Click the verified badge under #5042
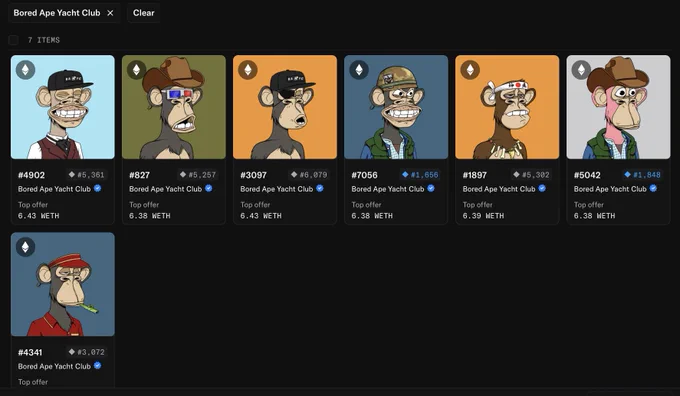The width and height of the screenshot is (680, 396). (x=653, y=188)
